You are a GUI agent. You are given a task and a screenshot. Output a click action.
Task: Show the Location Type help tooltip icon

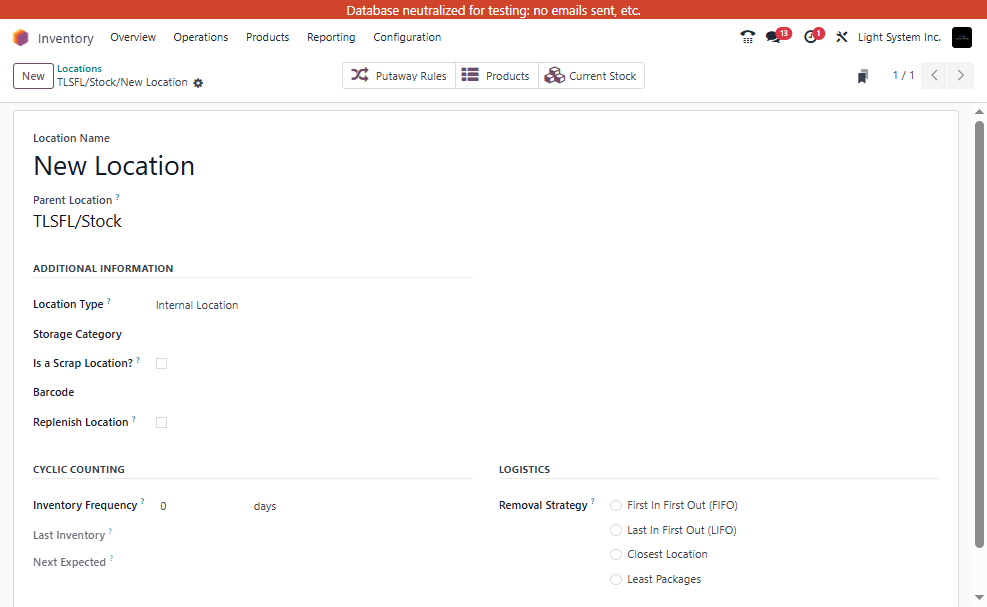pos(109,301)
